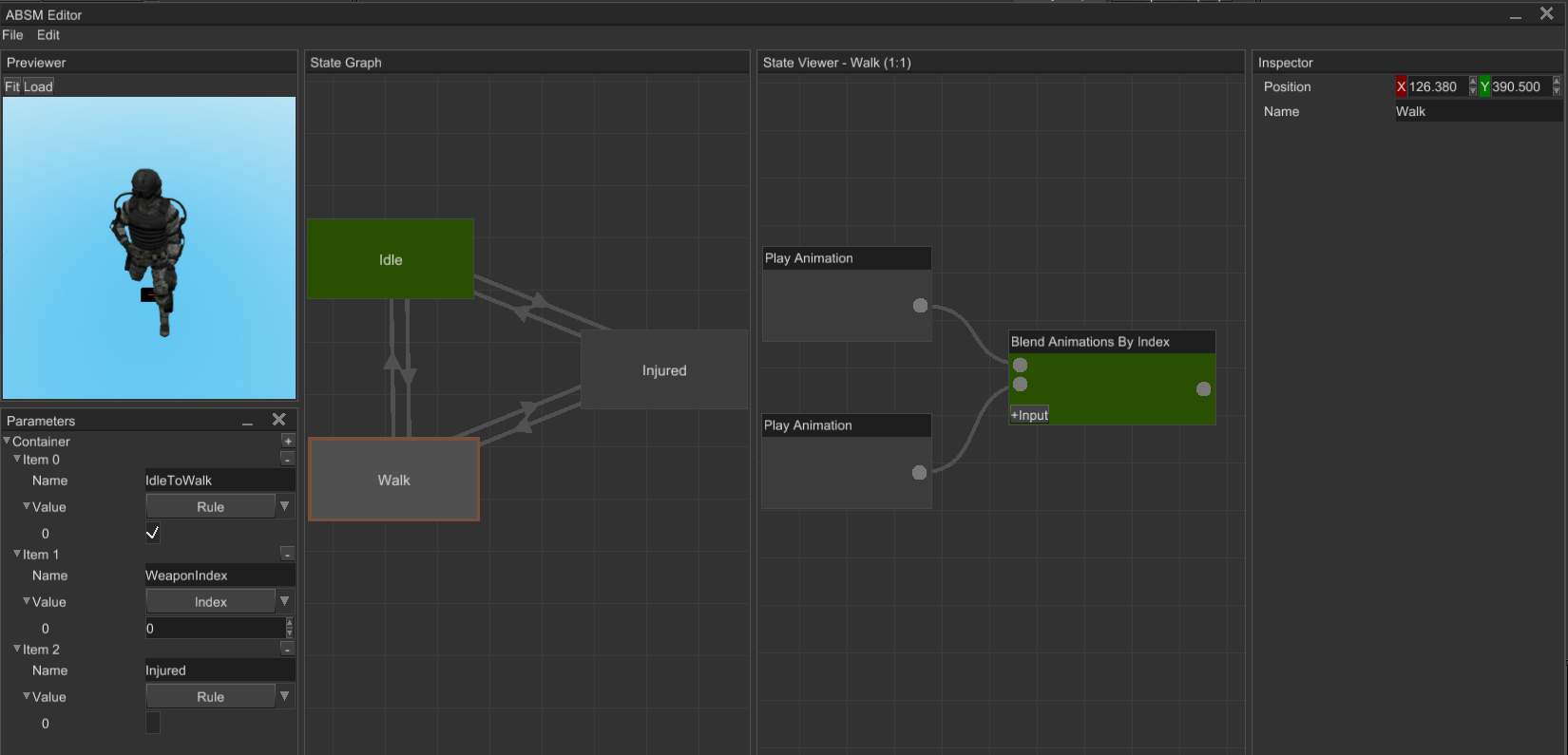Close the Parameters panel
This screenshot has height=755, width=1568.
[278, 420]
